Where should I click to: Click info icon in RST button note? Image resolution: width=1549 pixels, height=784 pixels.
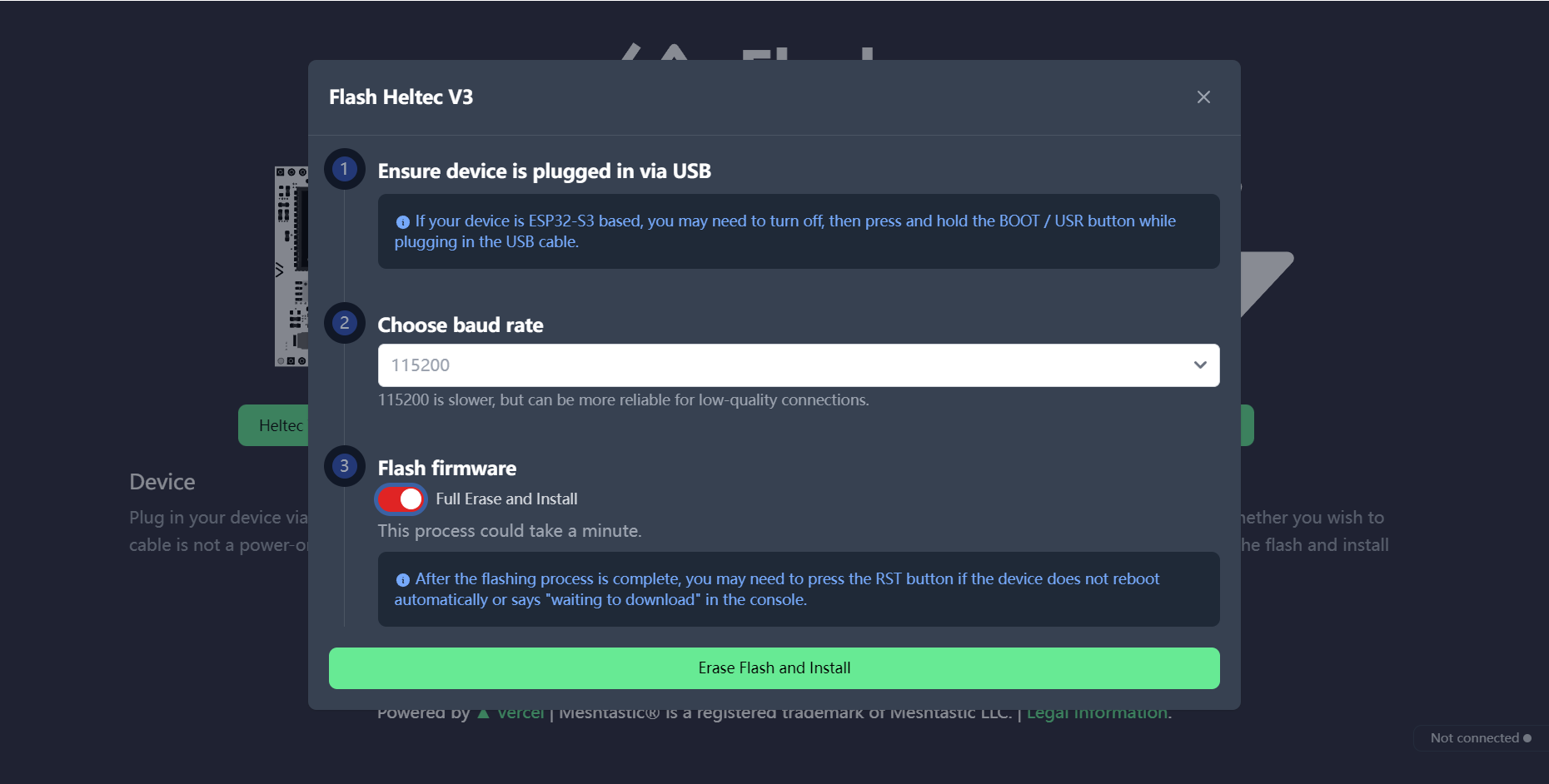[403, 580]
